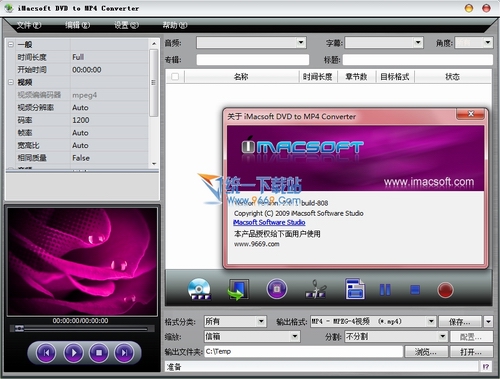Open the 编辑 menu
The height and width of the screenshot is (379, 500).
click(77, 25)
